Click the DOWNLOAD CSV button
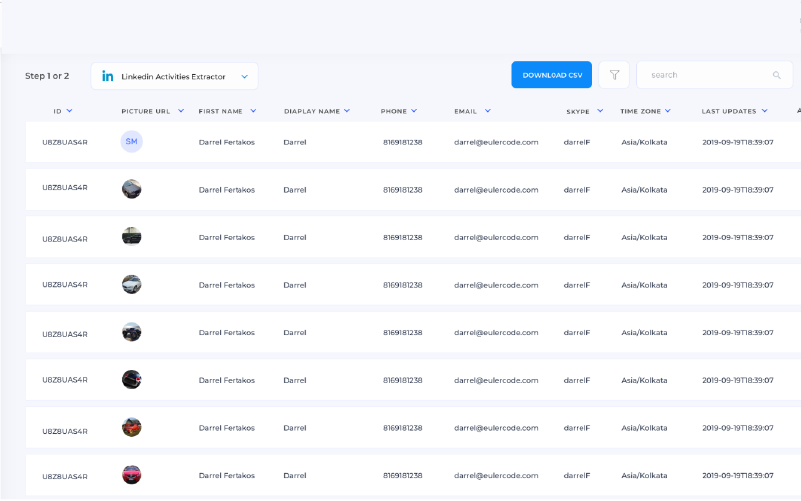The width and height of the screenshot is (801, 501). point(552,75)
